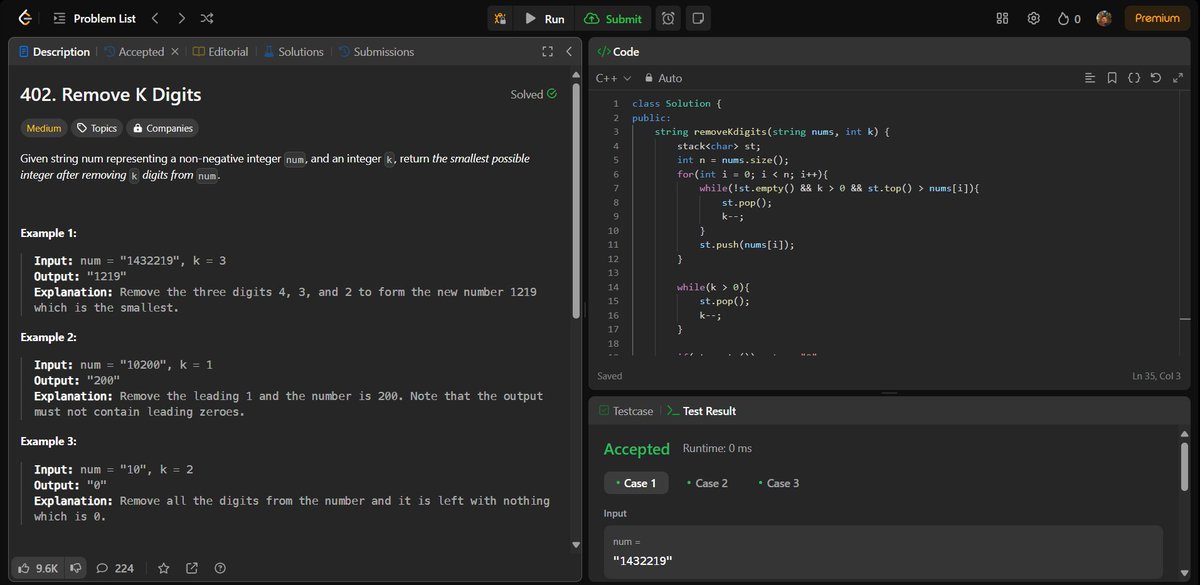Image resolution: width=1200 pixels, height=585 pixels.
Task: Close the Accepted tab
Action: [x=175, y=52]
